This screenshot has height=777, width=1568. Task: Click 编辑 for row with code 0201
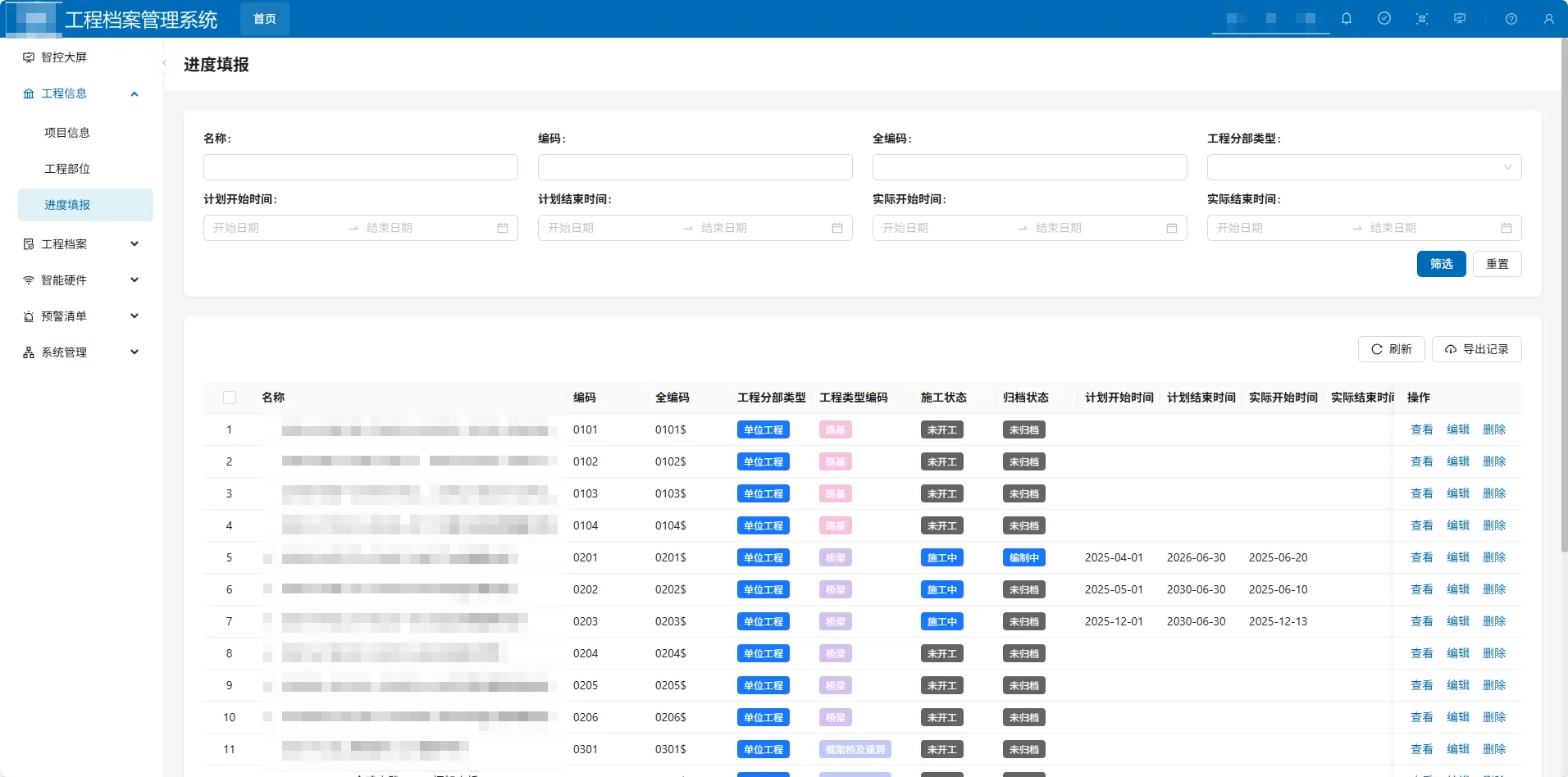pyautogui.click(x=1458, y=557)
